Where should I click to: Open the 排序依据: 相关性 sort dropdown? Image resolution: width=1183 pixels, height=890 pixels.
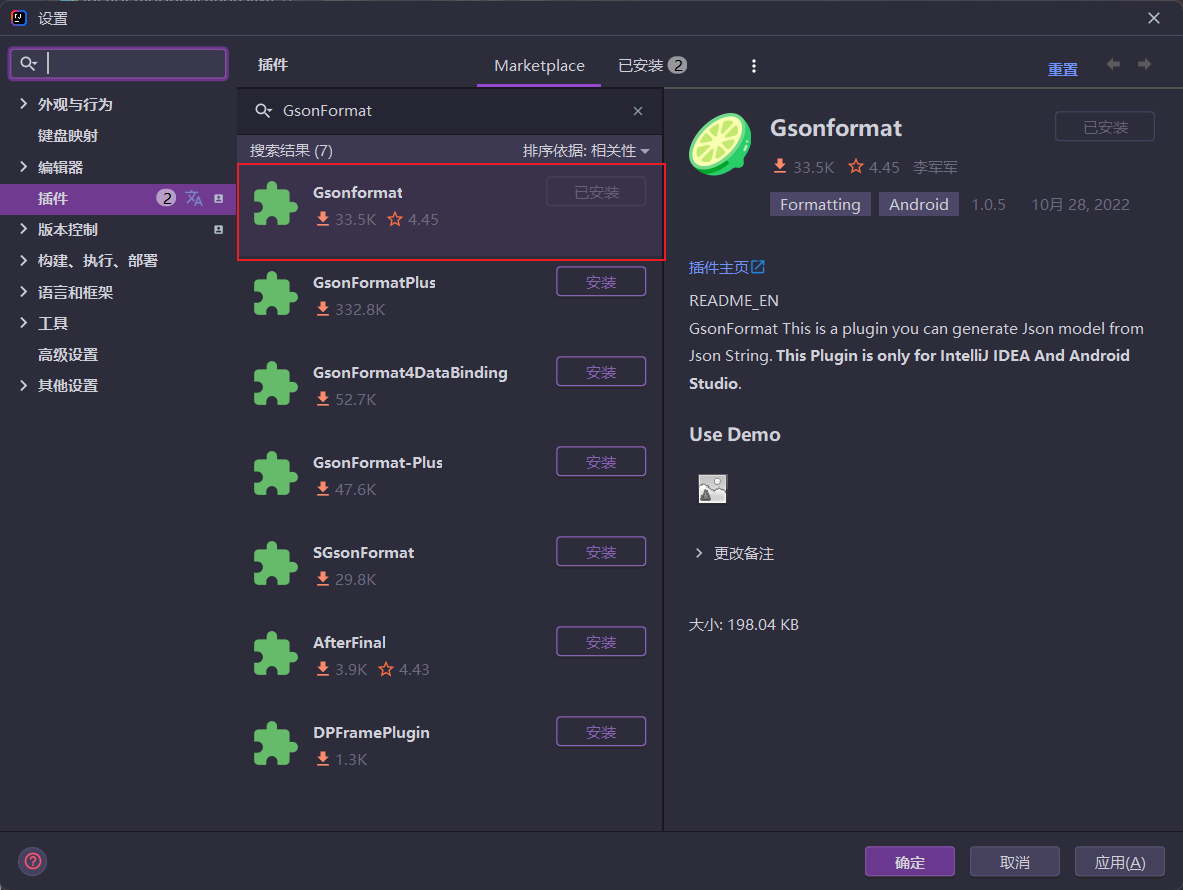tap(586, 151)
